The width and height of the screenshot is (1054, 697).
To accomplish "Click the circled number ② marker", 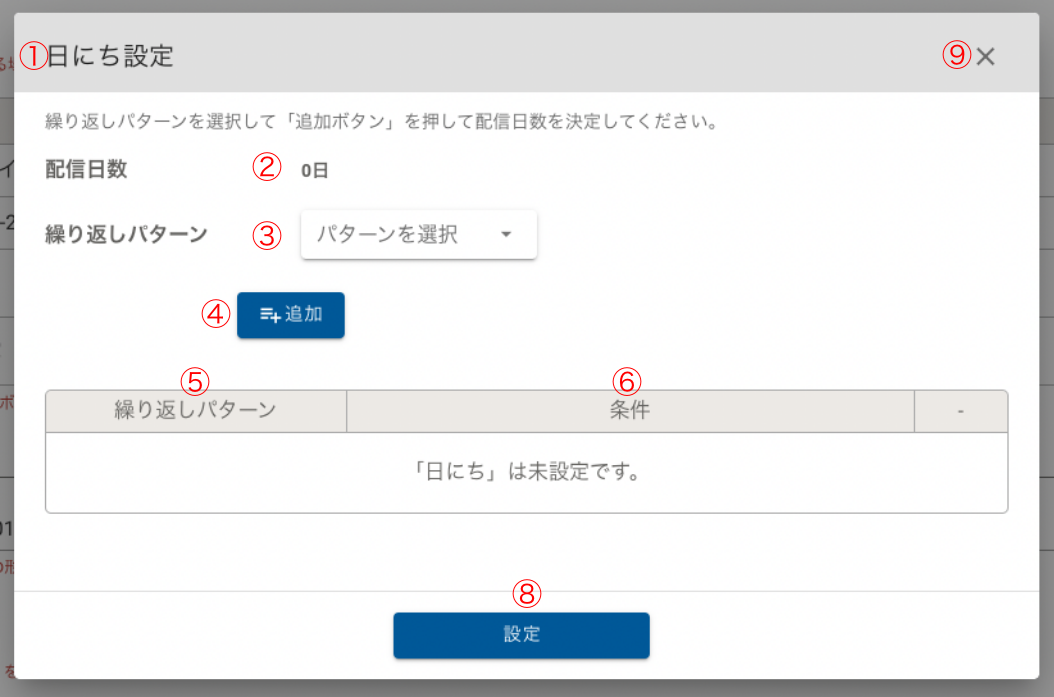I will 265,168.
